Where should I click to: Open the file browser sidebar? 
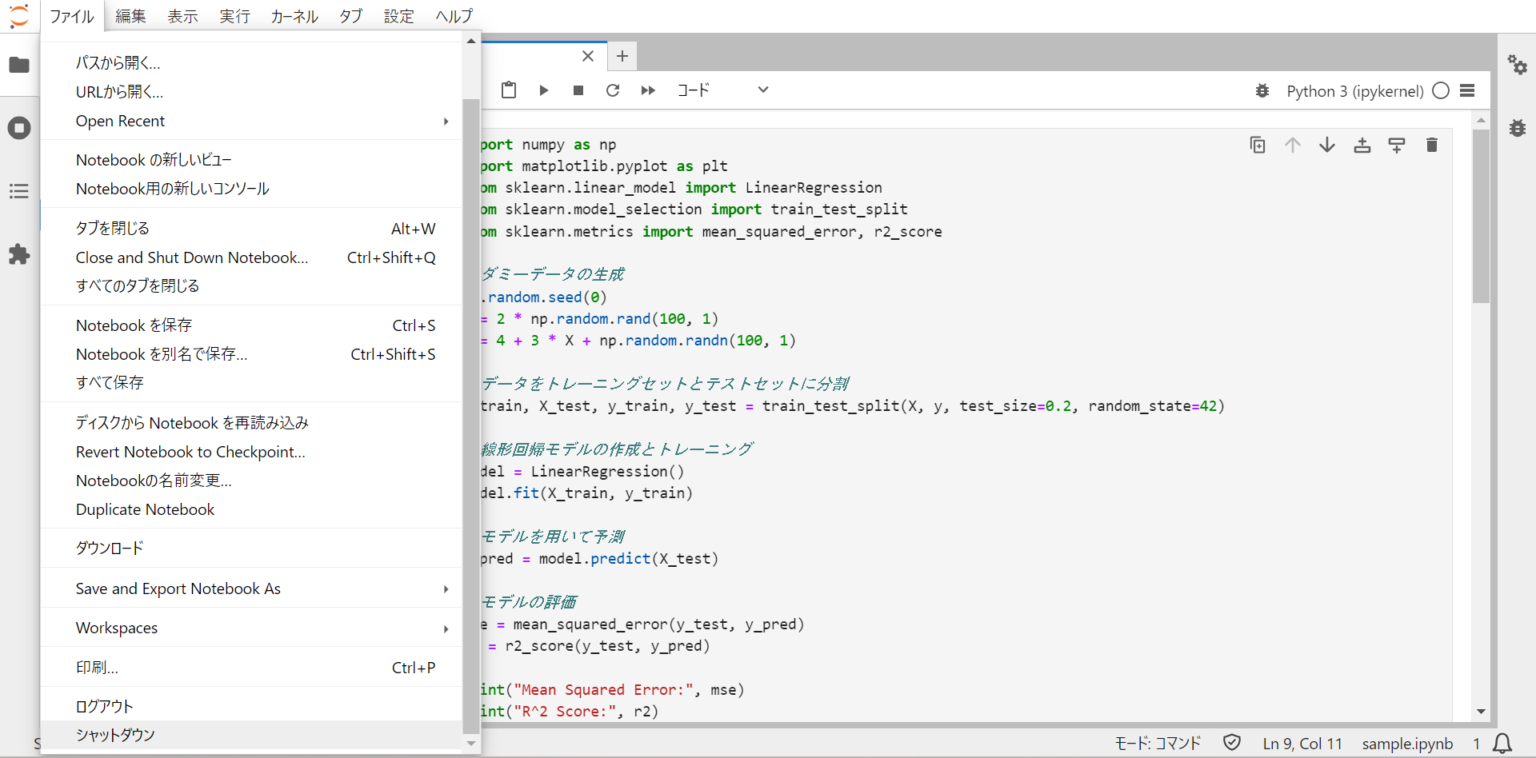coord(18,63)
